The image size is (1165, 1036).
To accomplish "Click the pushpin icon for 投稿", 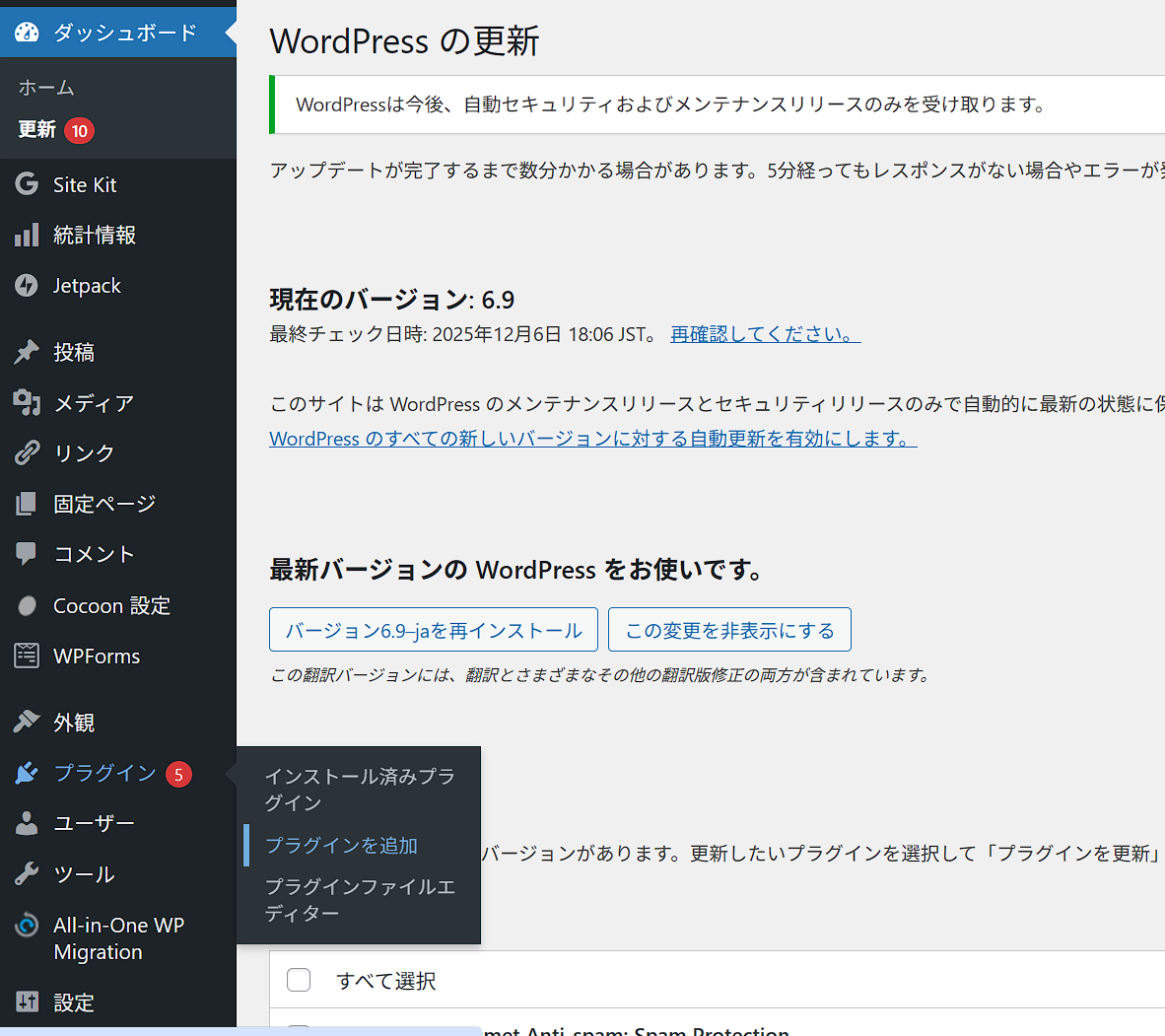I will pos(27,352).
